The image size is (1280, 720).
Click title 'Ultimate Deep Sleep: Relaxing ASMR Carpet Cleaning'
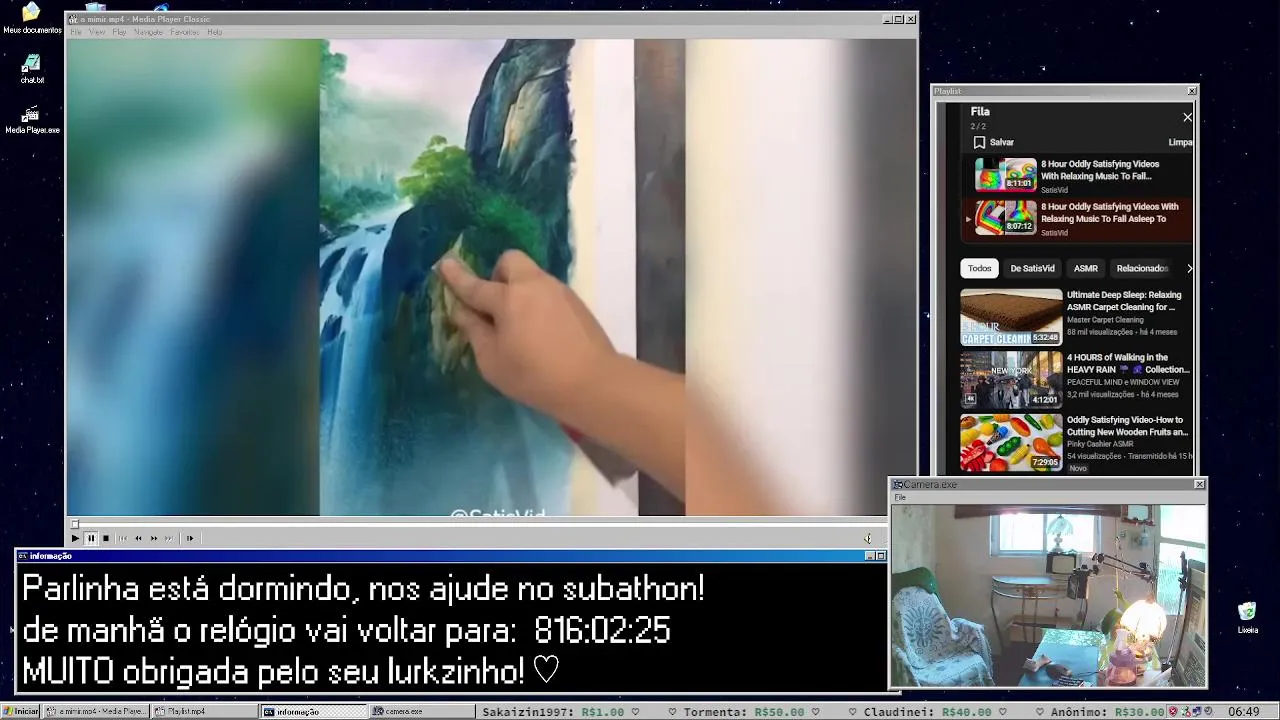(x=1124, y=301)
